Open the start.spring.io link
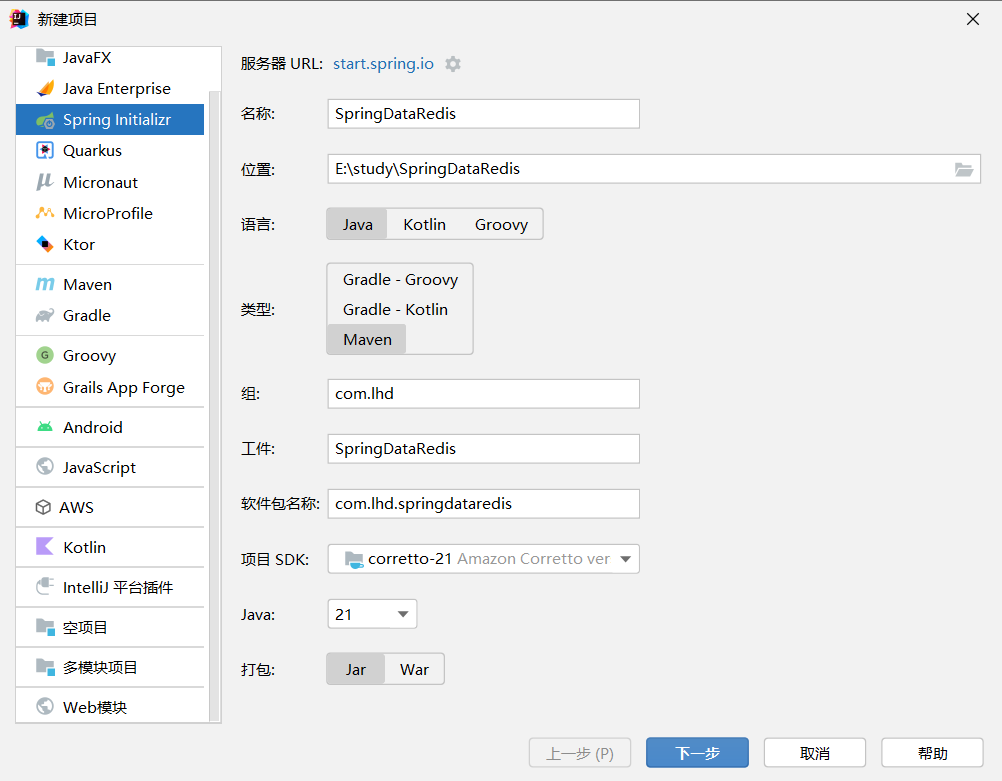Viewport: 1002px width, 781px height. click(383, 64)
